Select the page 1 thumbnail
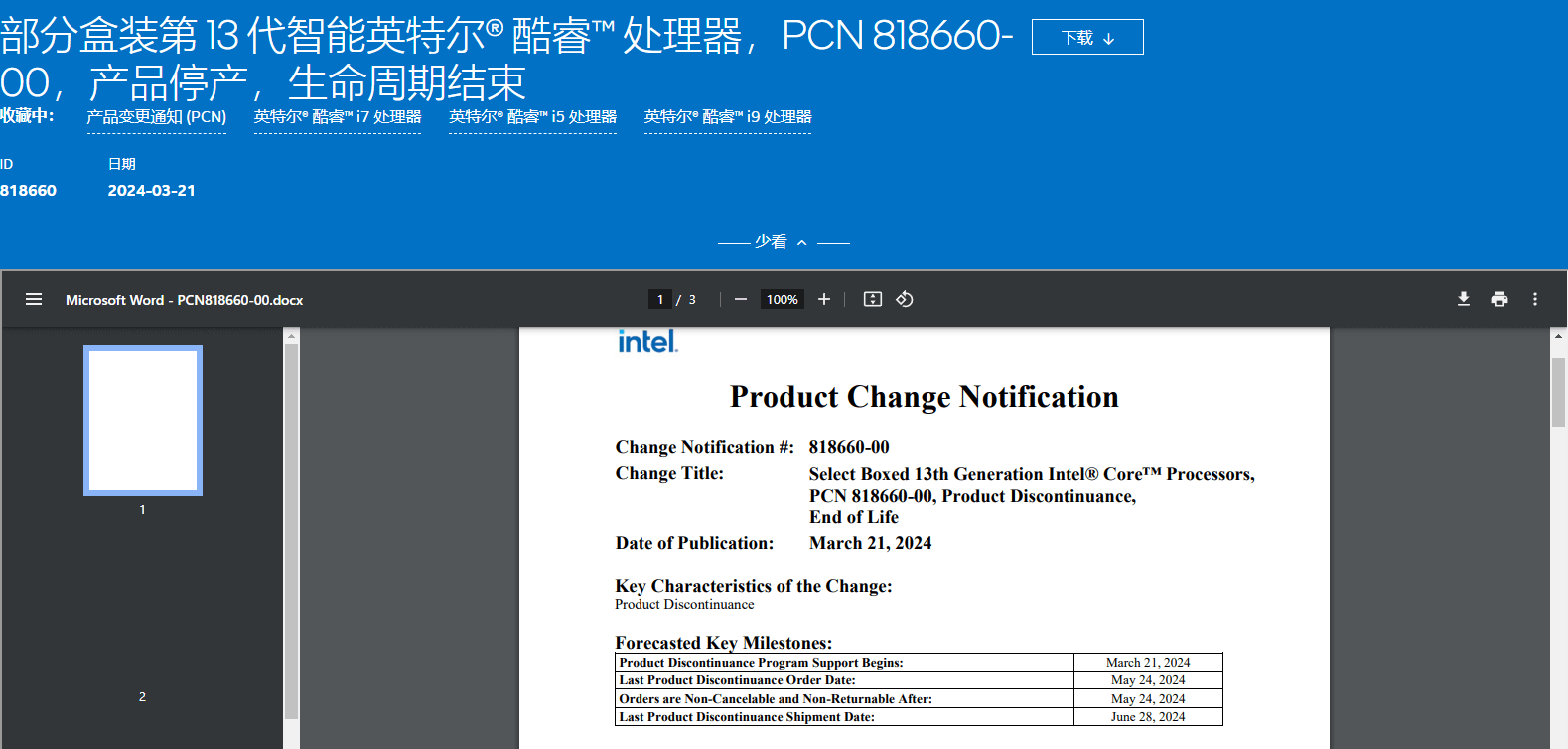This screenshot has width=1568, height=749. pyautogui.click(x=143, y=419)
